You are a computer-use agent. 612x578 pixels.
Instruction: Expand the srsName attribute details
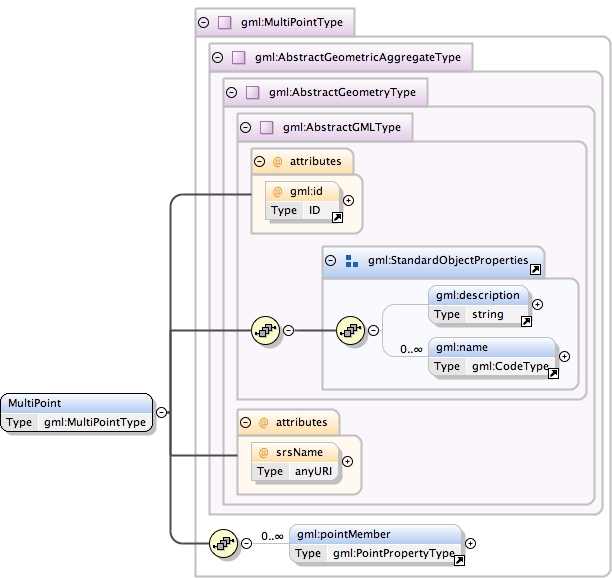tap(347, 462)
